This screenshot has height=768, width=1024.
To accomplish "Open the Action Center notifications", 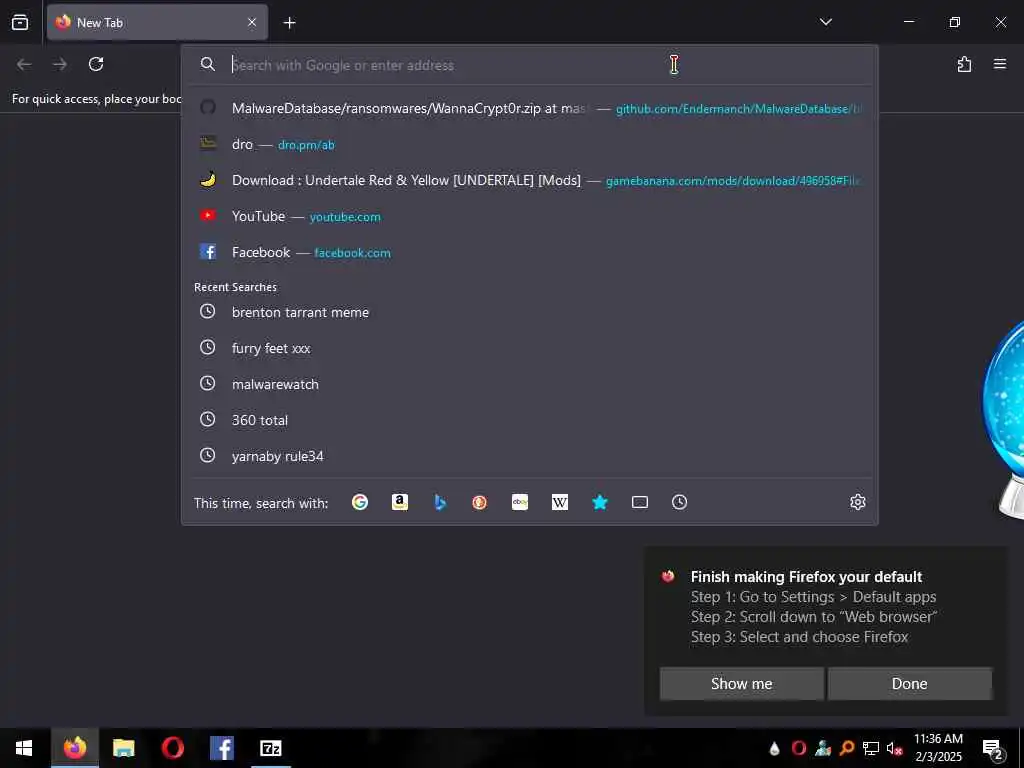I will click(x=993, y=748).
